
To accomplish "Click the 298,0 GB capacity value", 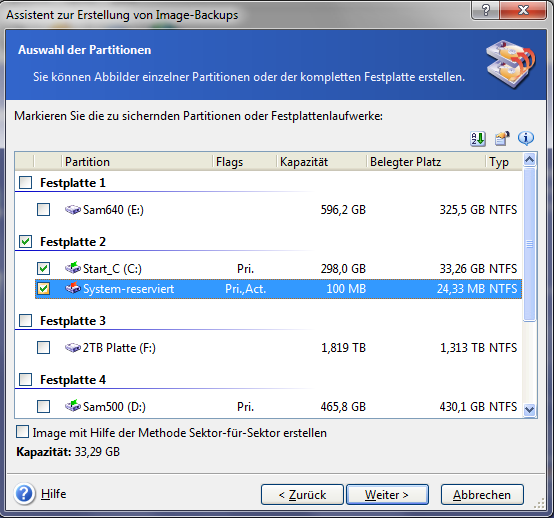I will click(x=343, y=269).
